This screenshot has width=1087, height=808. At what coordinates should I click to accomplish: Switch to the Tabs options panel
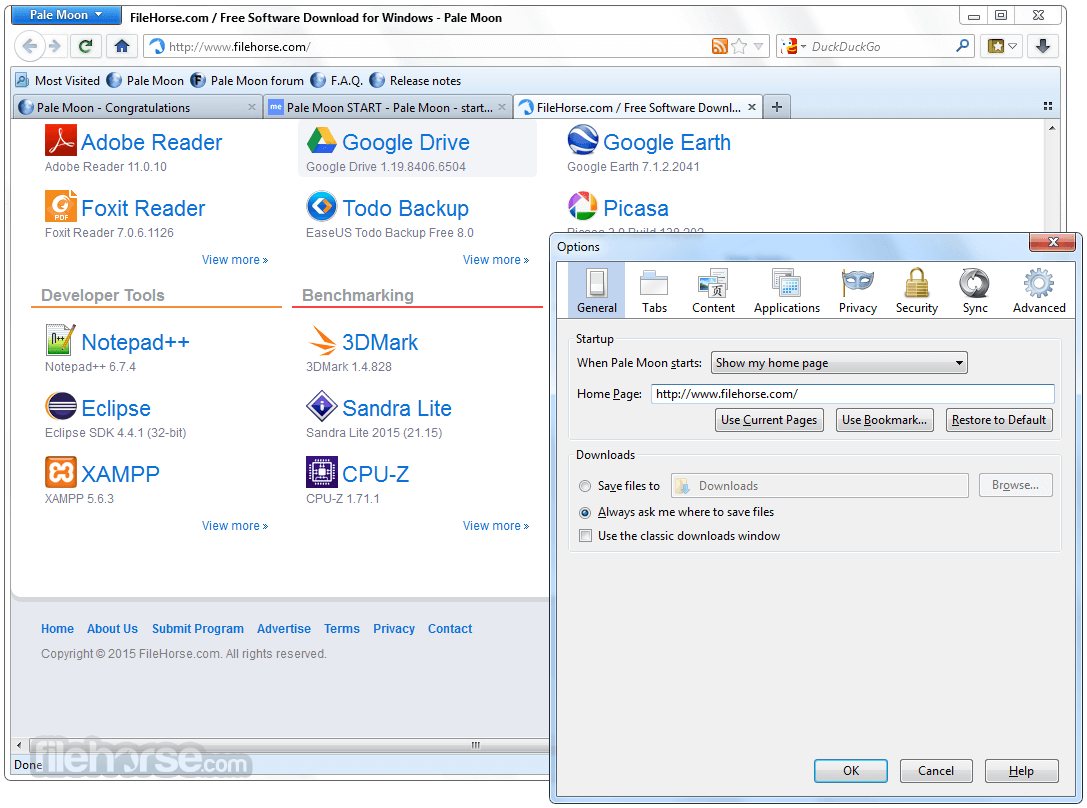pyautogui.click(x=654, y=291)
